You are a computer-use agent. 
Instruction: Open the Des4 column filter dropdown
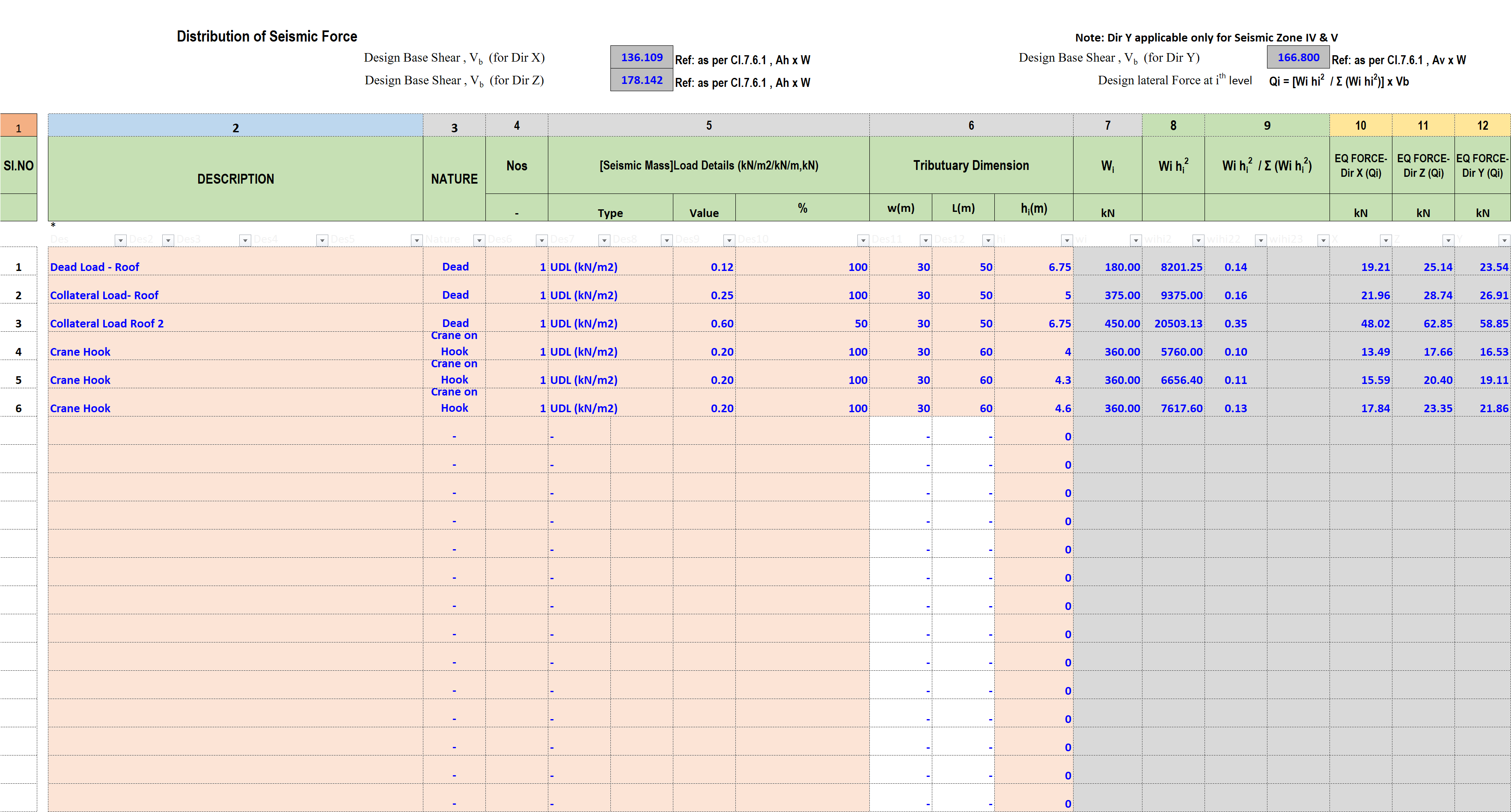(x=322, y=240)
